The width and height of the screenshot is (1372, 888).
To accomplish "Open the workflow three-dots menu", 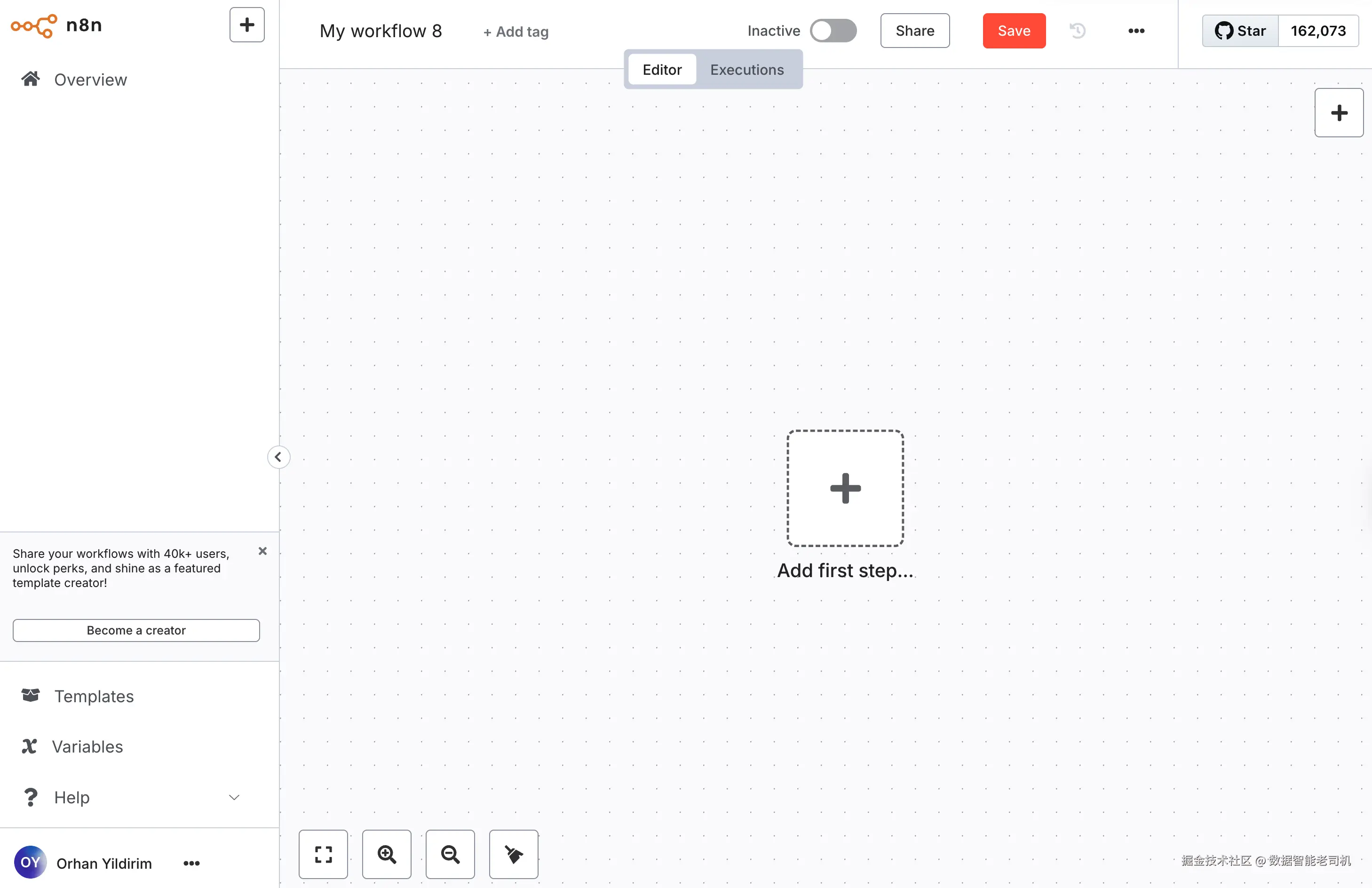I will coord(1135,31).
